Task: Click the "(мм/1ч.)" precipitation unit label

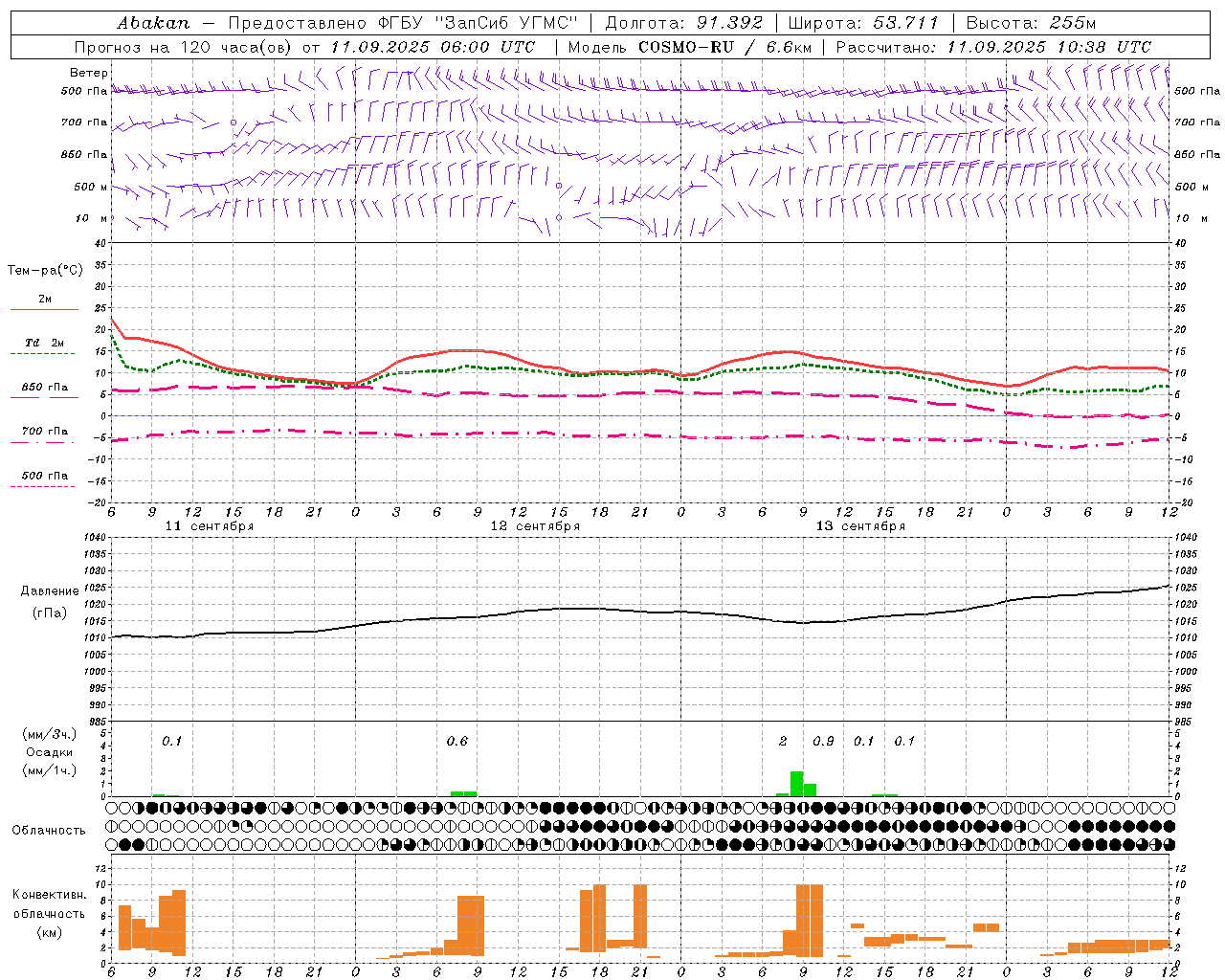Action: point(49,771)
